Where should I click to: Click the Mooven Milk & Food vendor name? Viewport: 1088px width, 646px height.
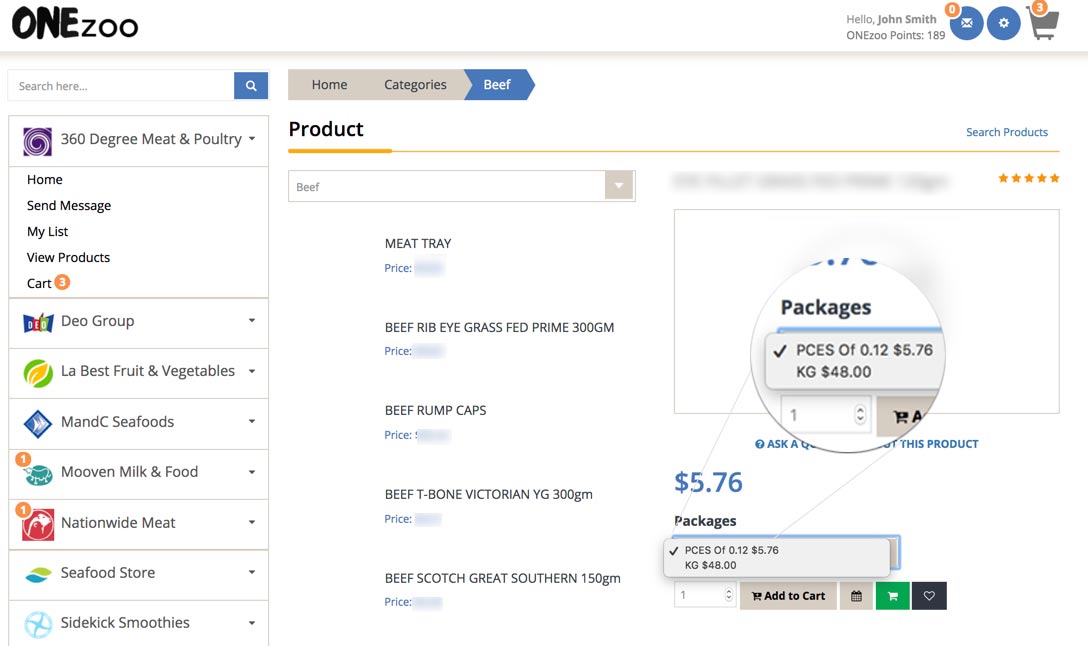[x=129, y=472]
